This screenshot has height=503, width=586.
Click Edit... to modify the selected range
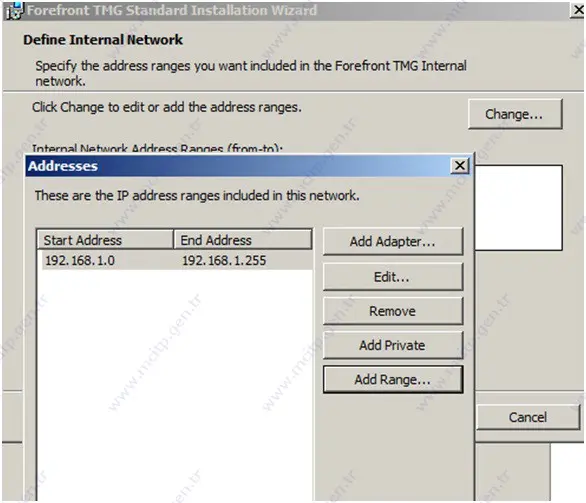point(393,277)
